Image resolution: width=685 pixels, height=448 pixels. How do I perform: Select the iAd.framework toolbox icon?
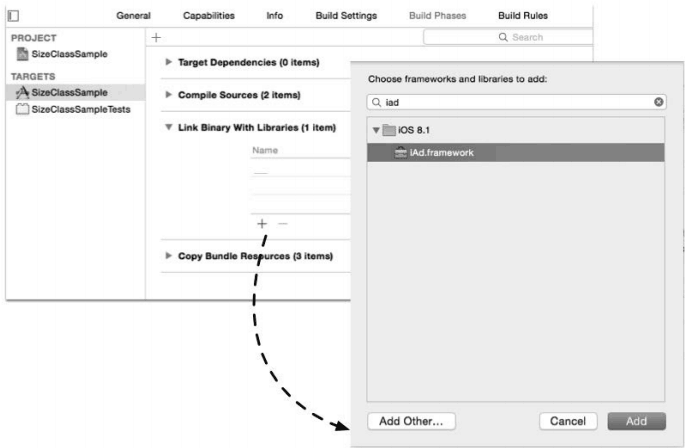(401, 153)
